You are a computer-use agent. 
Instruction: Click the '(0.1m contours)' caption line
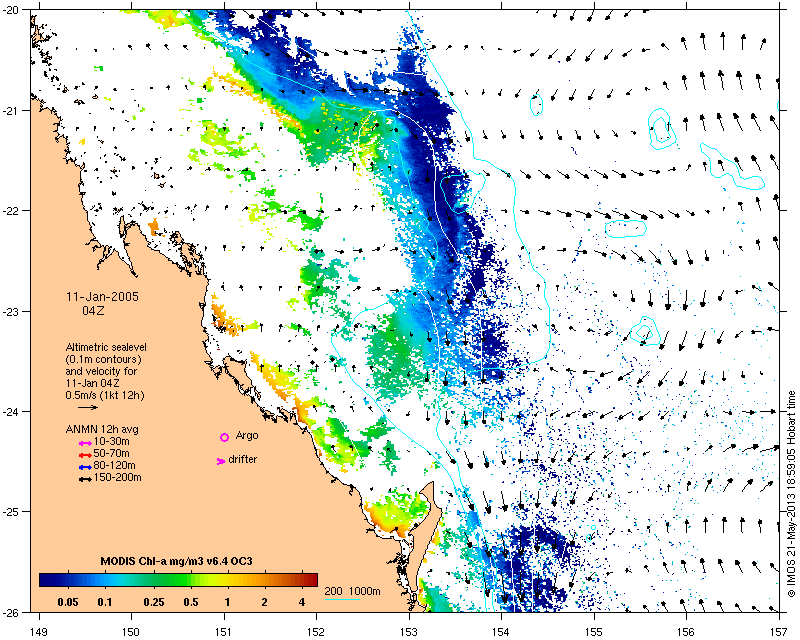(104, 359)
